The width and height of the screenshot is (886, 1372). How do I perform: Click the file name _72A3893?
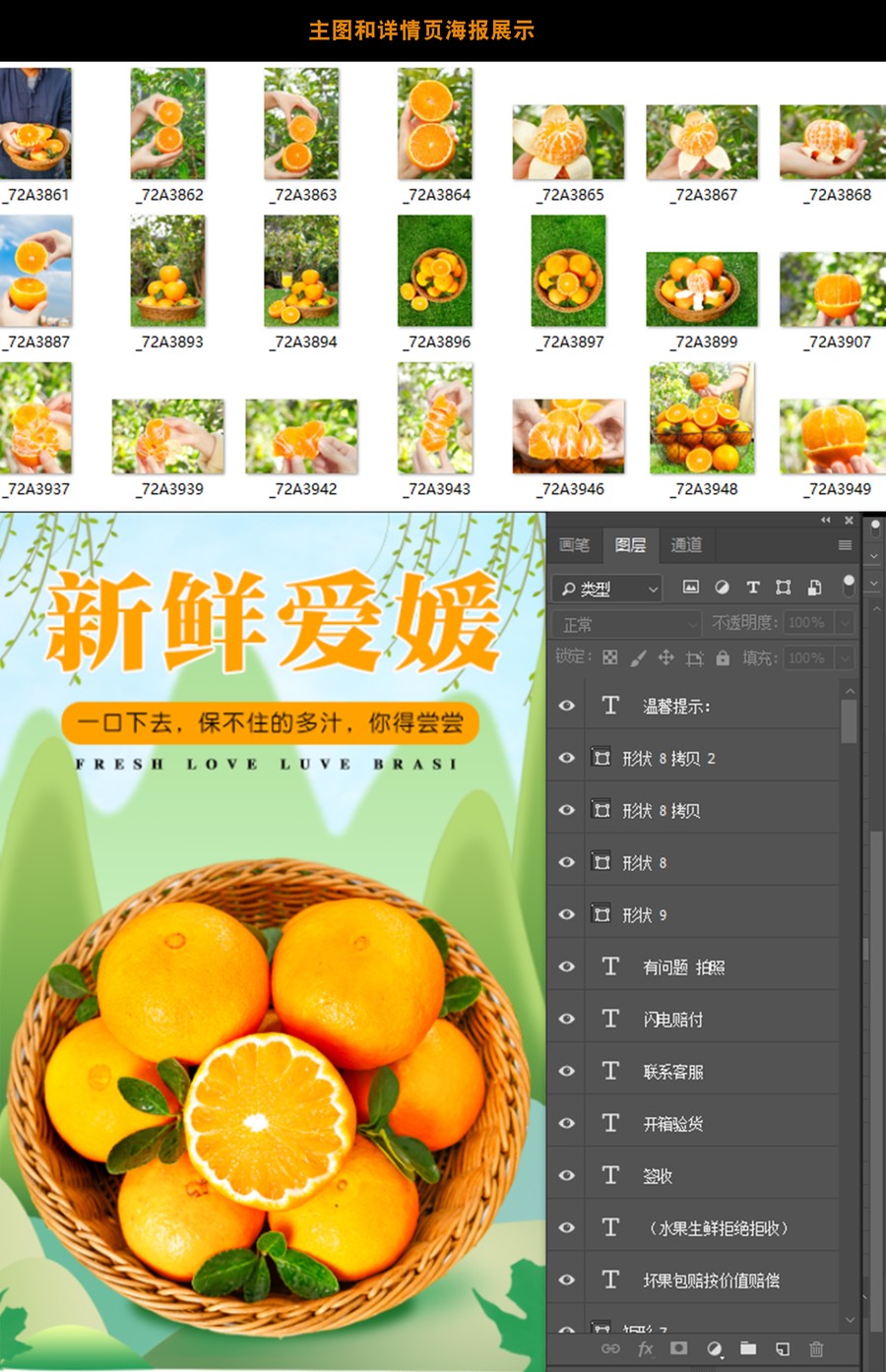(169, 342)
